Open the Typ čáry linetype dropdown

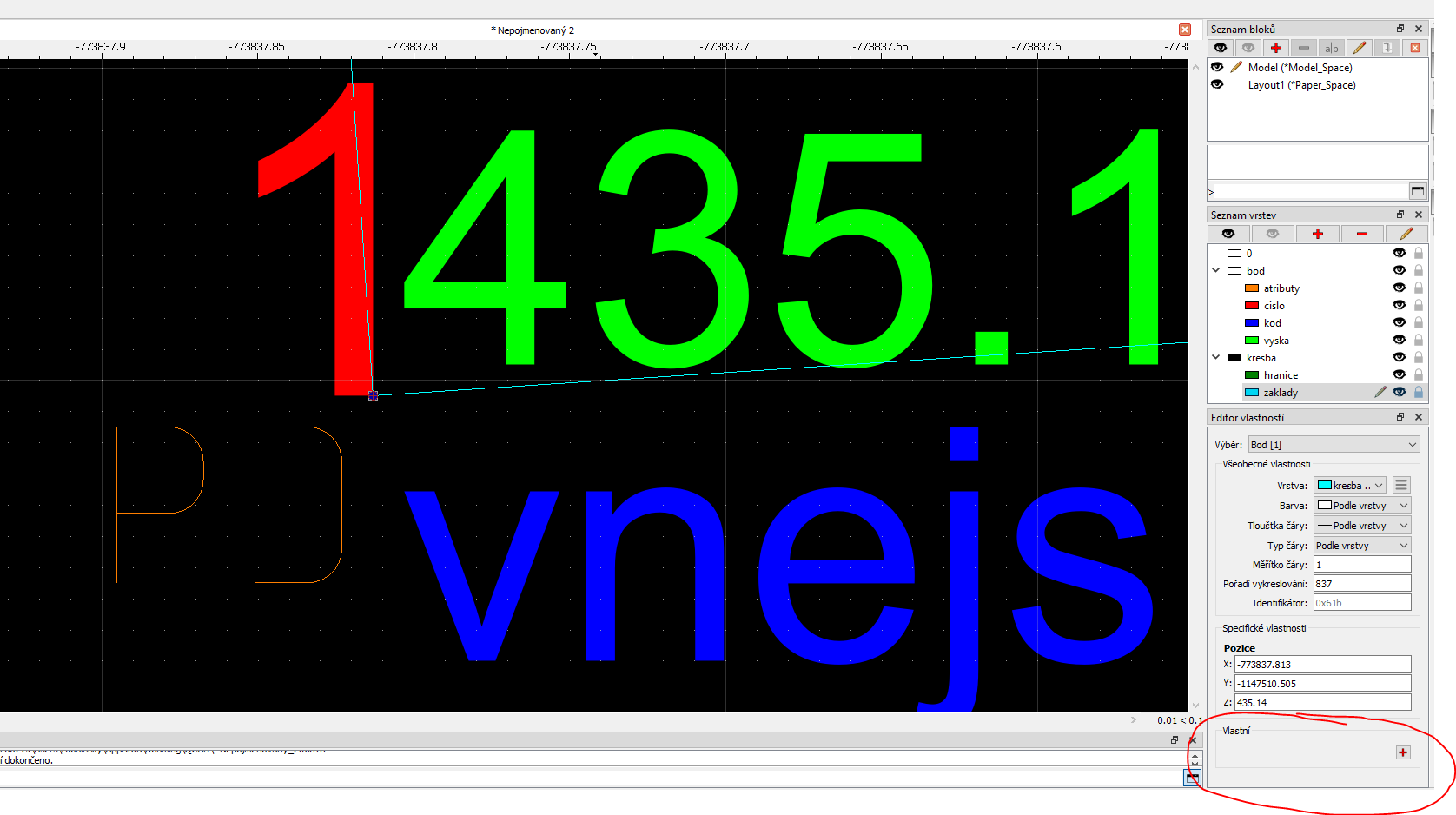1362,546
